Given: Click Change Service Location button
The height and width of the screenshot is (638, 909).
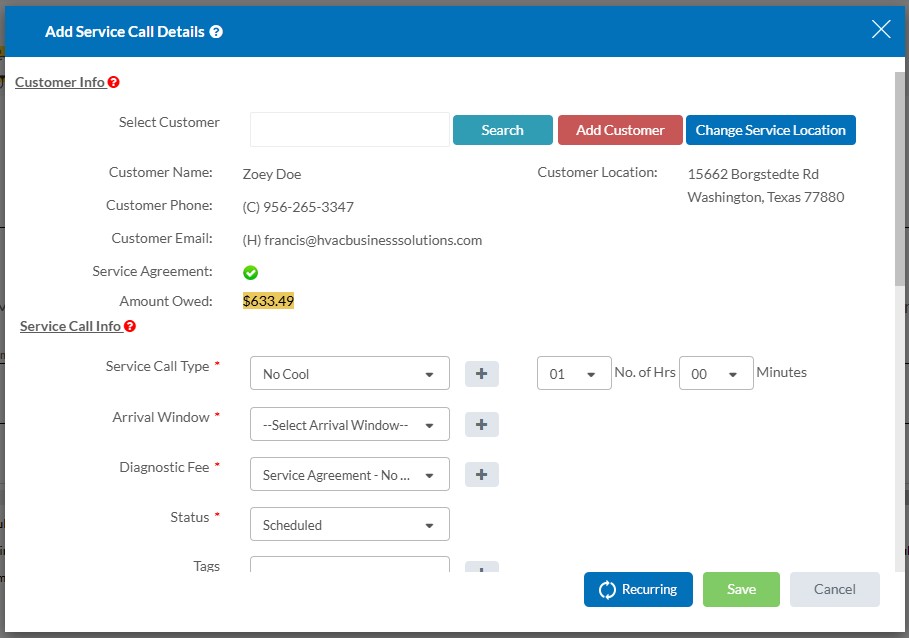Looking at the screenshot, I should point(770,130).
